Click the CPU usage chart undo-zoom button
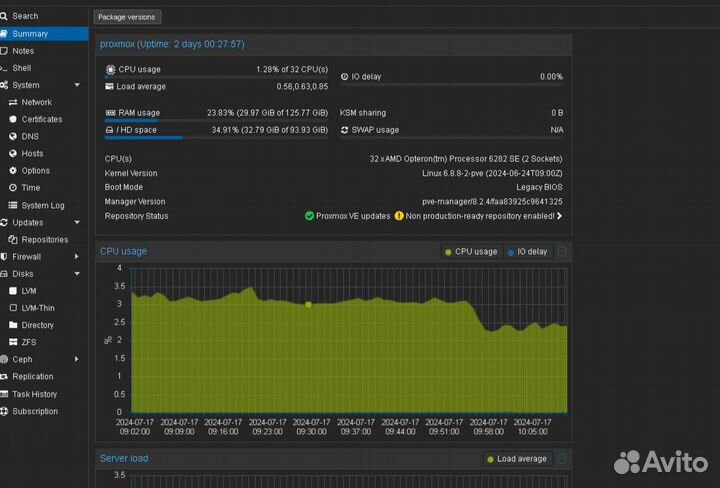 tap(562, 252)
